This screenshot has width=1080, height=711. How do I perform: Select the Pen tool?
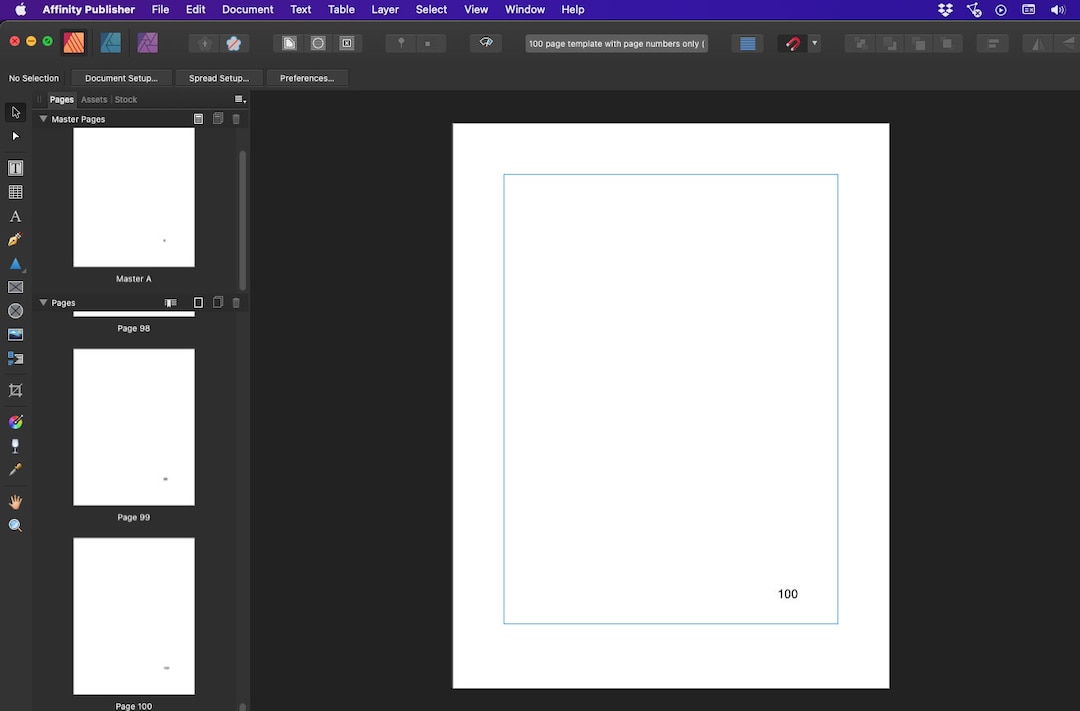click(x=15, y=240)
